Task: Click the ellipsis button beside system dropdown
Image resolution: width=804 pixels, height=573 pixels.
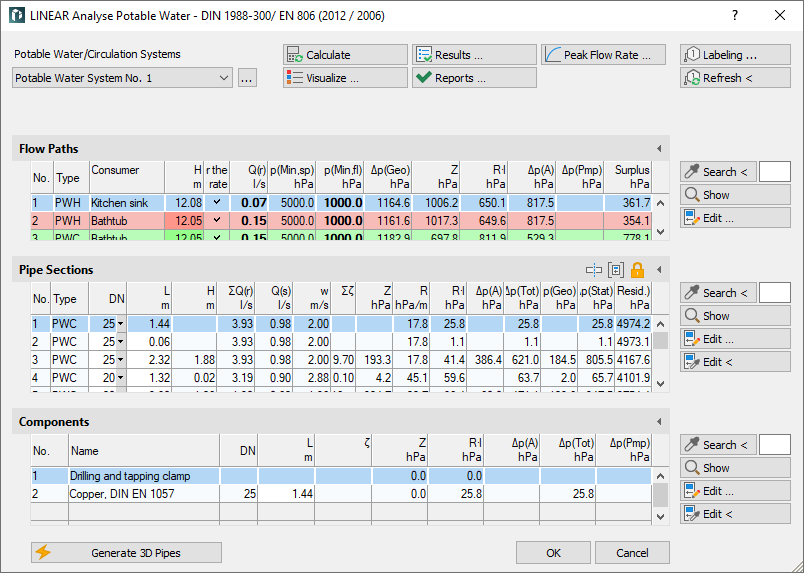Action: coord(248,78)
